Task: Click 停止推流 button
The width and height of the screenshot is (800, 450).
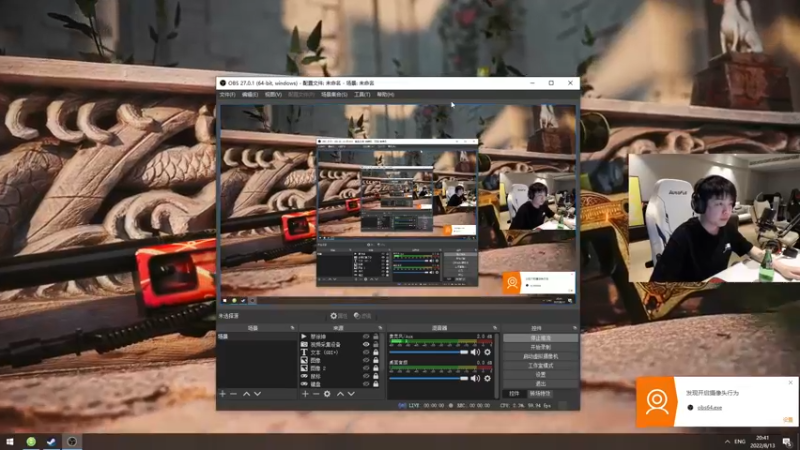Action: pos(540,338)
